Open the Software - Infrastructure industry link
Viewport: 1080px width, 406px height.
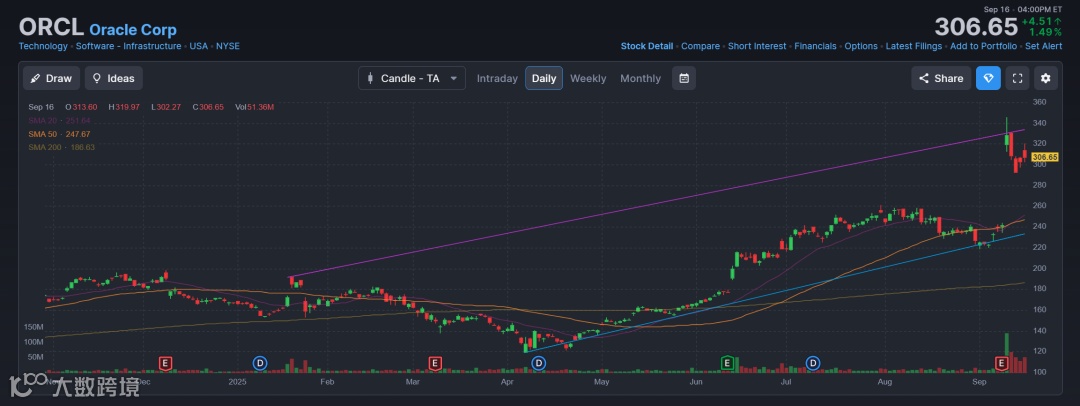128,46
